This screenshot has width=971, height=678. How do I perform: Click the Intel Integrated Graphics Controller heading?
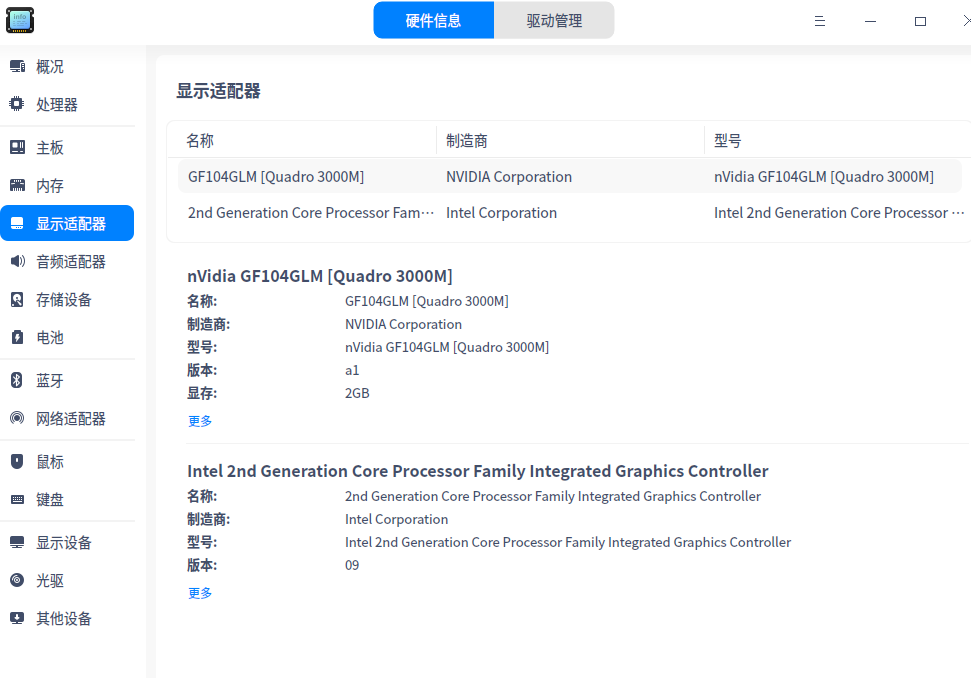[x=477, y=471]
